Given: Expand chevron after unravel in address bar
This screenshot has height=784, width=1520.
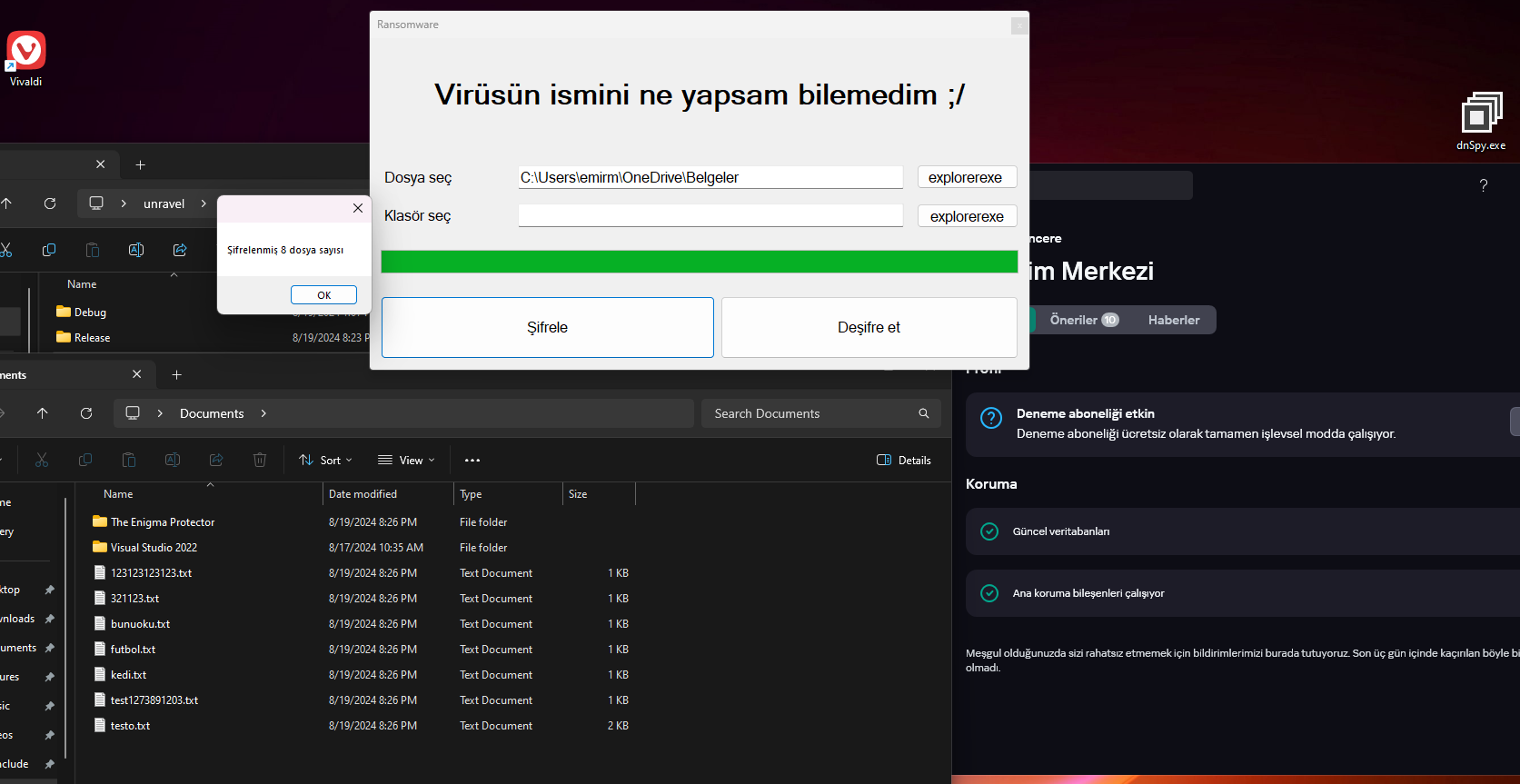Looking at the screenshot, I should pos(204,203).
